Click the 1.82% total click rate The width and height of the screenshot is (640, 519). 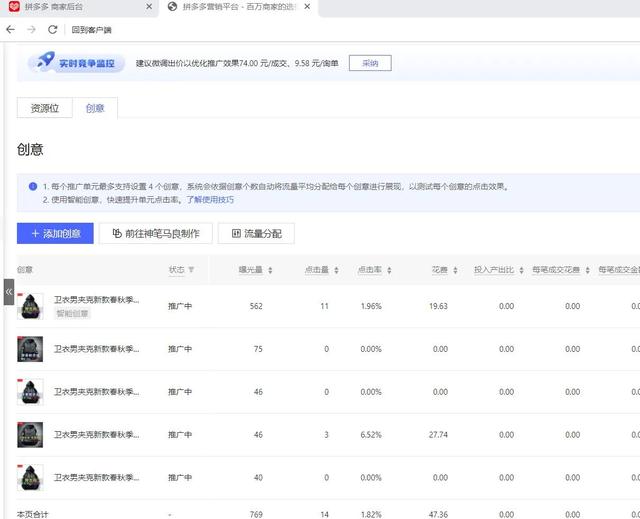tap(371, 514)
